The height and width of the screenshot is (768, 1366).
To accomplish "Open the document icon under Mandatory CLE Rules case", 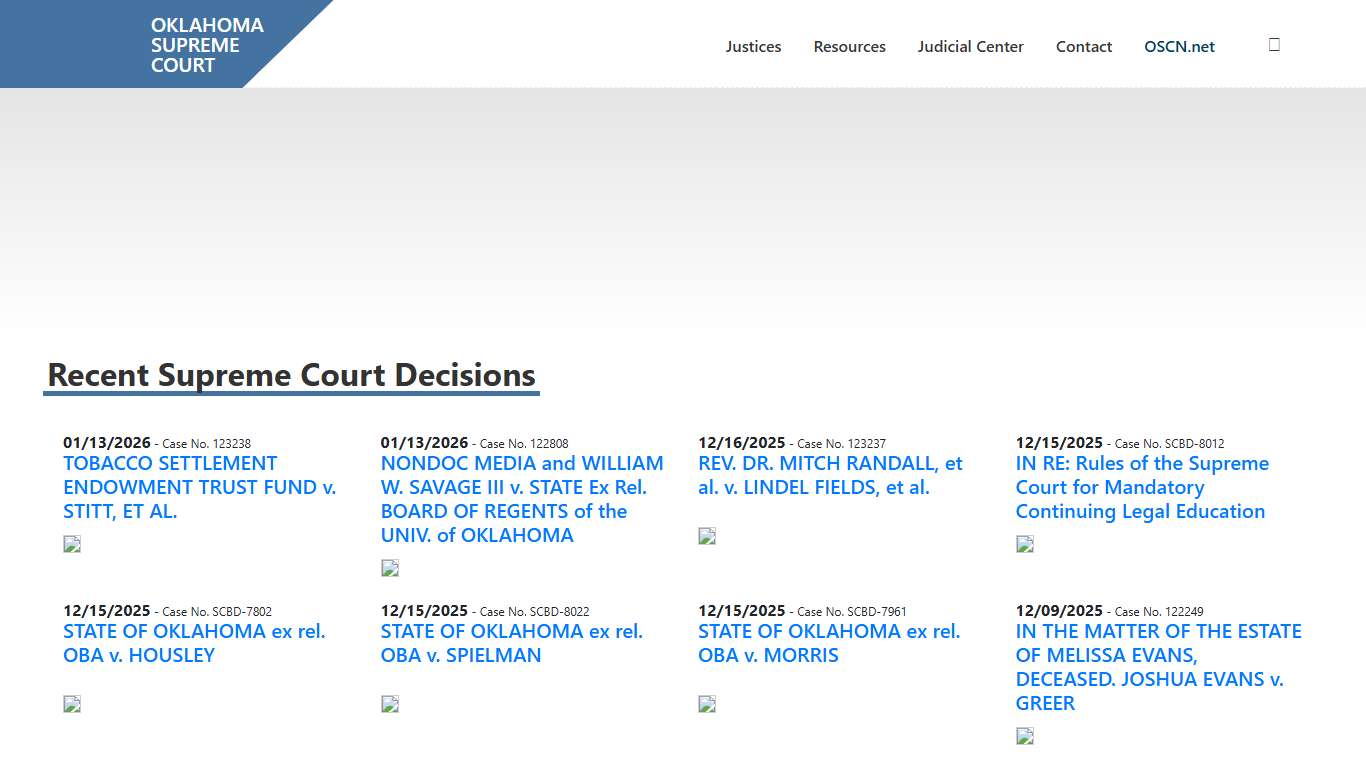I will coord(1024,543).
